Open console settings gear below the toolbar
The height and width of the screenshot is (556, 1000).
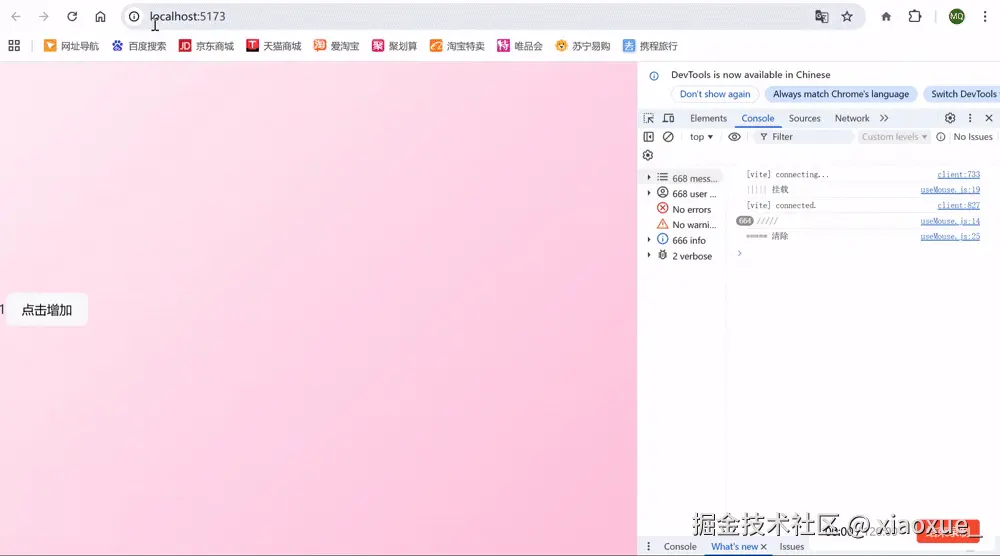tap(648, 155)
